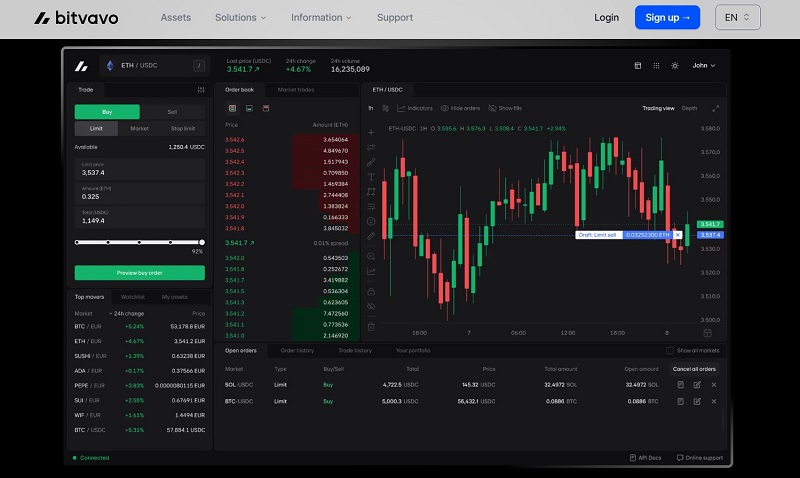This screenshot has width=800, height=478.
Task: Switch chart to Depth view
Action: click(x=689, y=108)
